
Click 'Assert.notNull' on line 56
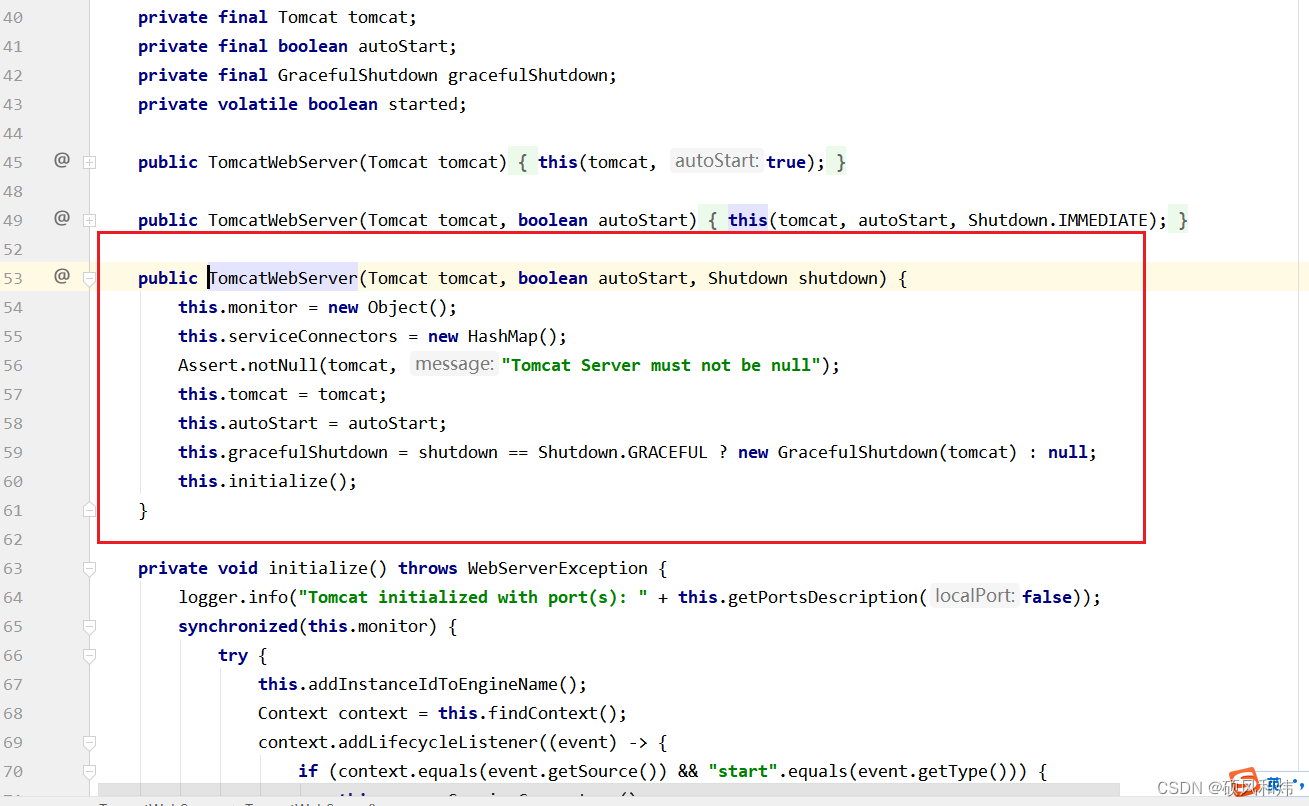(248, 365)
